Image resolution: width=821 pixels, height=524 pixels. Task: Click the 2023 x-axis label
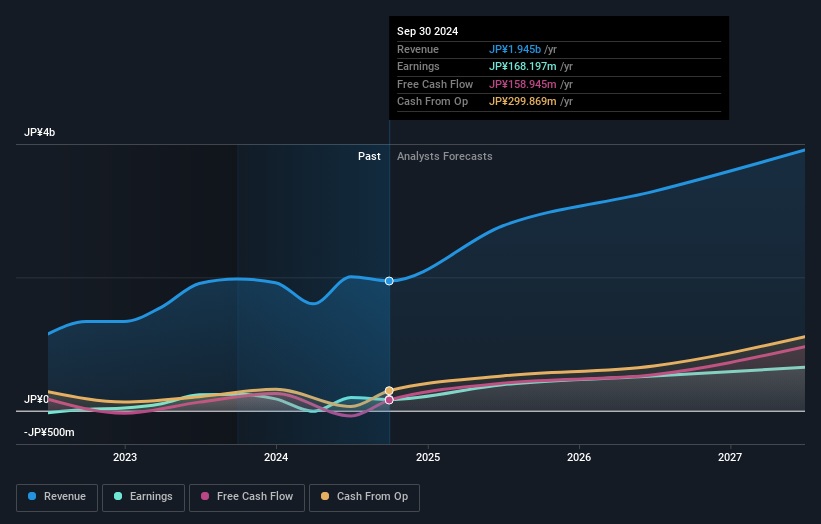click(x=125, y=458)
